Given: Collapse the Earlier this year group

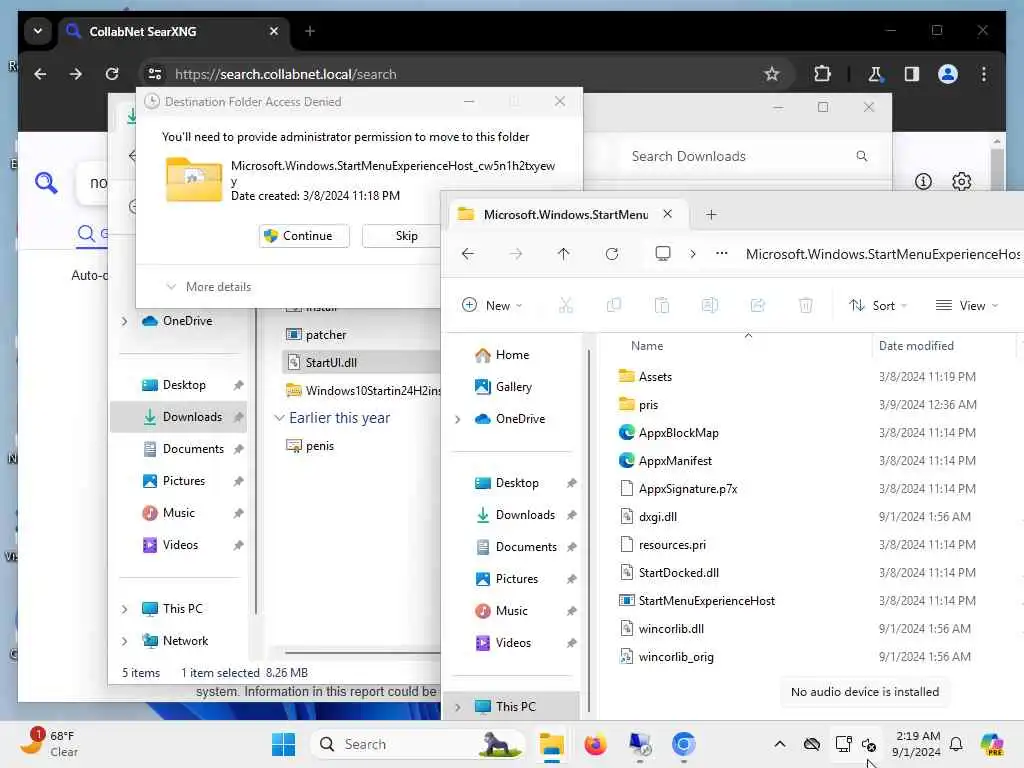Looking at the screenshot, I should [x=280, y=417].
